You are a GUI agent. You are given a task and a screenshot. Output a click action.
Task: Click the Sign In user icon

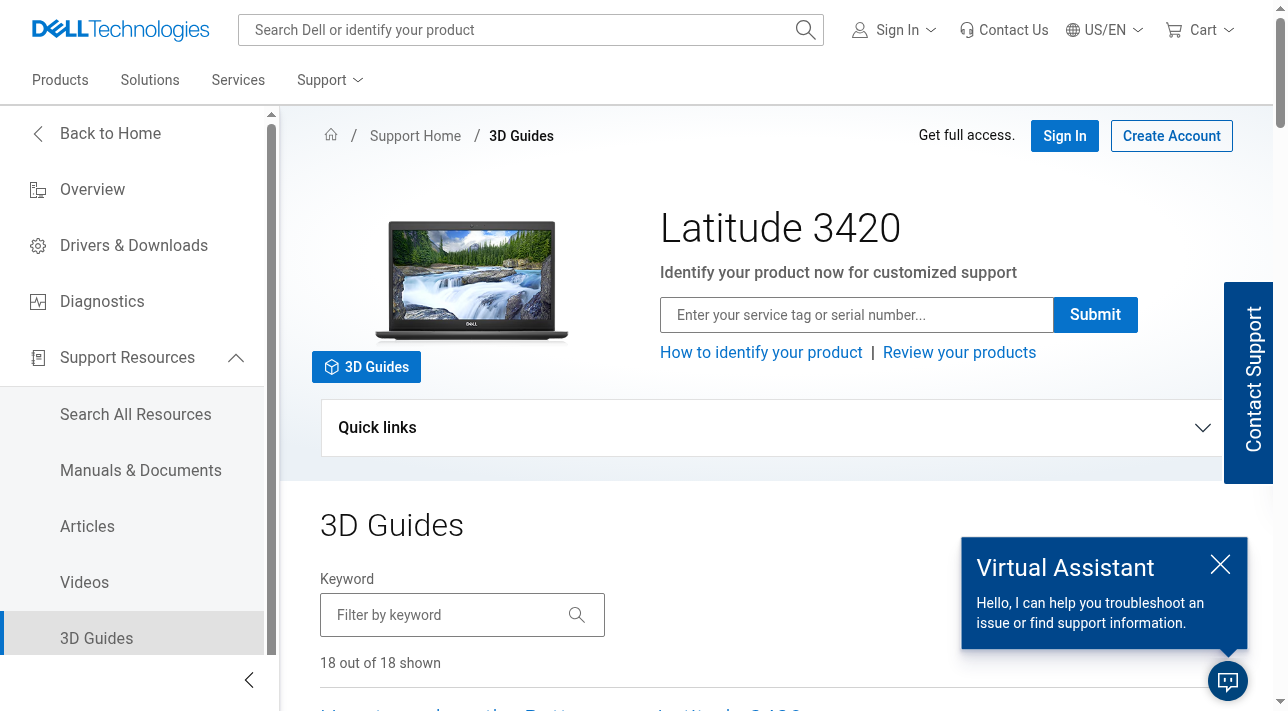click(859, 30)
